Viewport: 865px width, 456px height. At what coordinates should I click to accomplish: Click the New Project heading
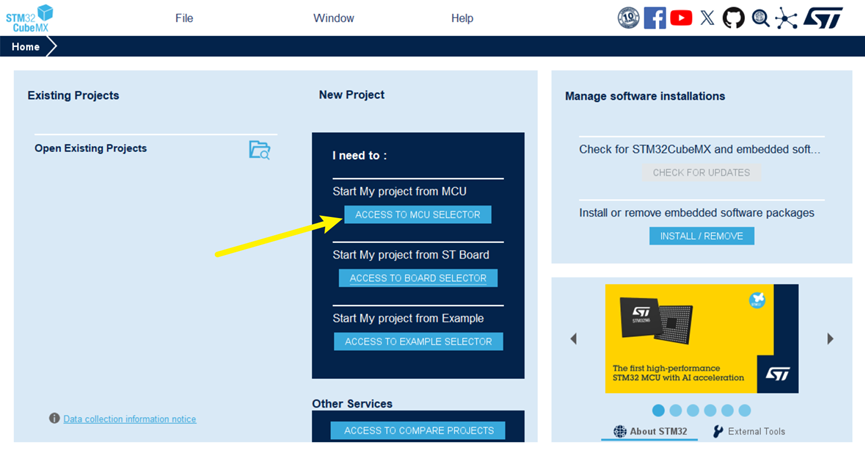351,95
